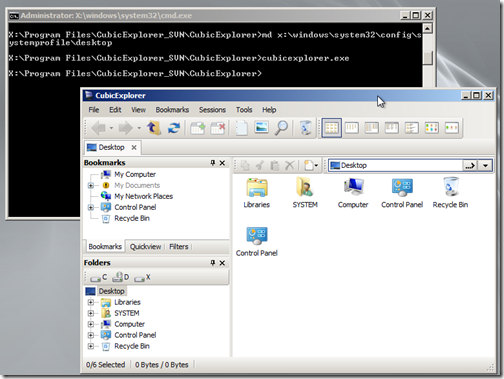Expand Libraries in Folders tree
504x379 pixels.
tap(91, 302)
